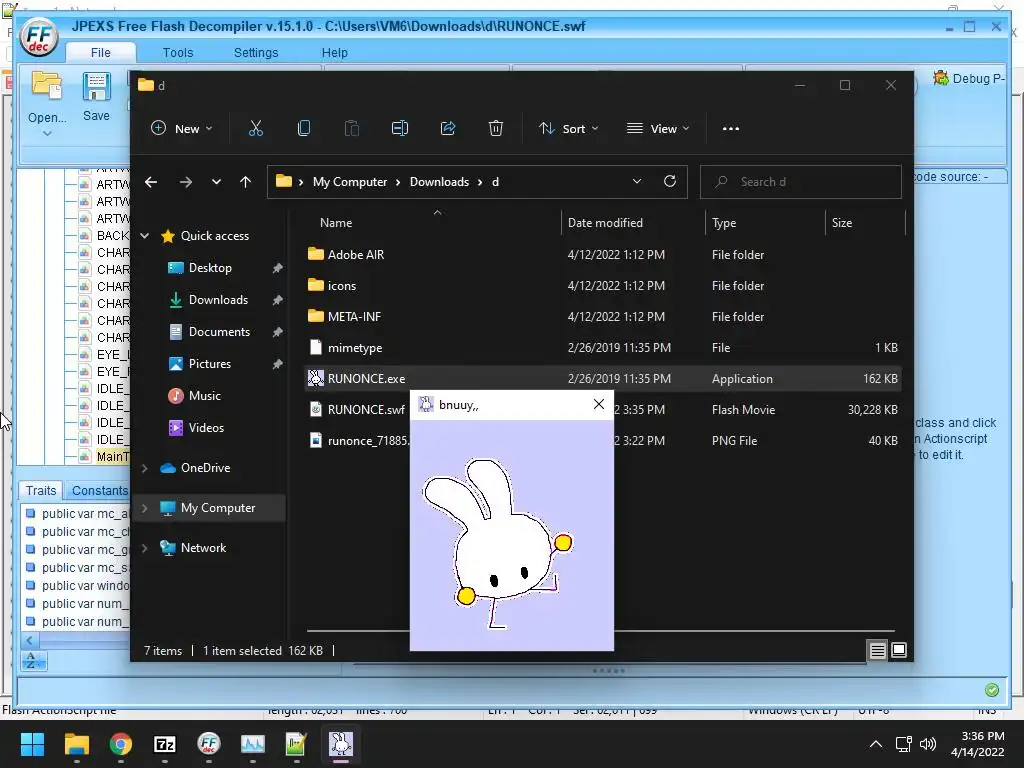
Task: Switch to details view icon in status bar
Action: (877, 650)
